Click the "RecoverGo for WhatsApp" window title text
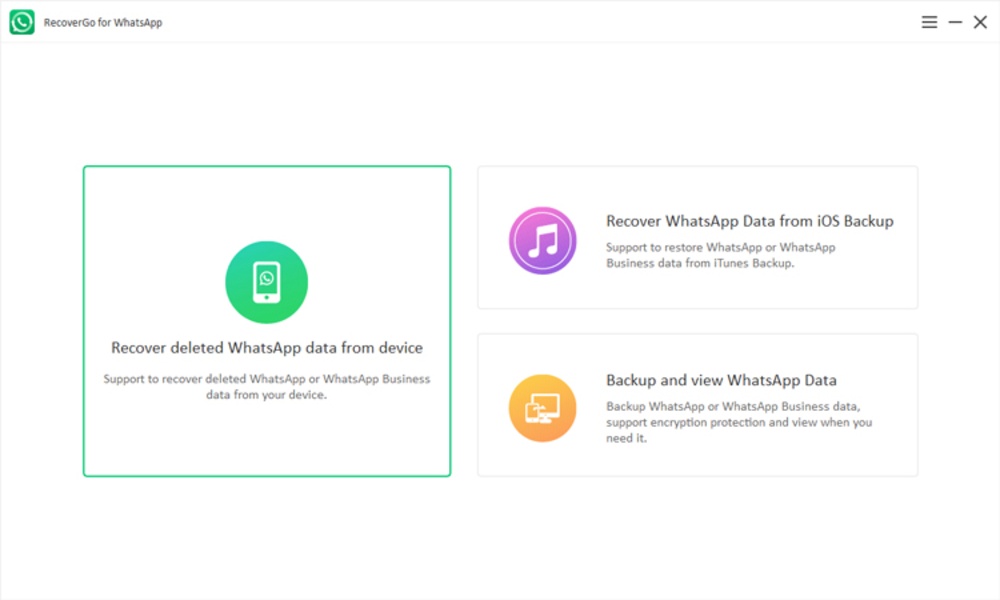The width and height of the screenshot is (1000, 600). click(x=103, y=23)
